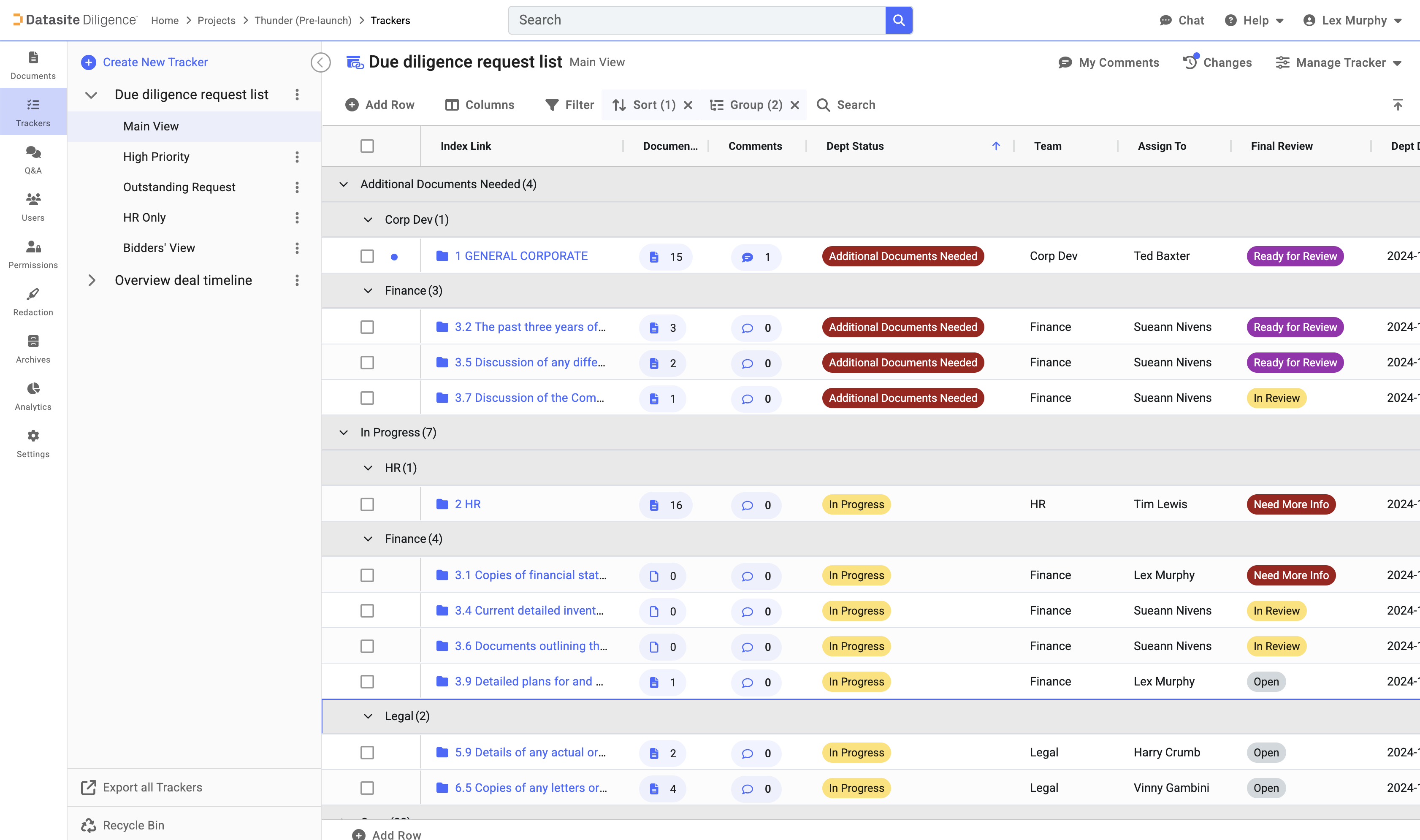Select checkbox for 3.7 Discussion row
Image resolution: width=1420 pixels, height=840 pixels.
(x=367, y=398)
